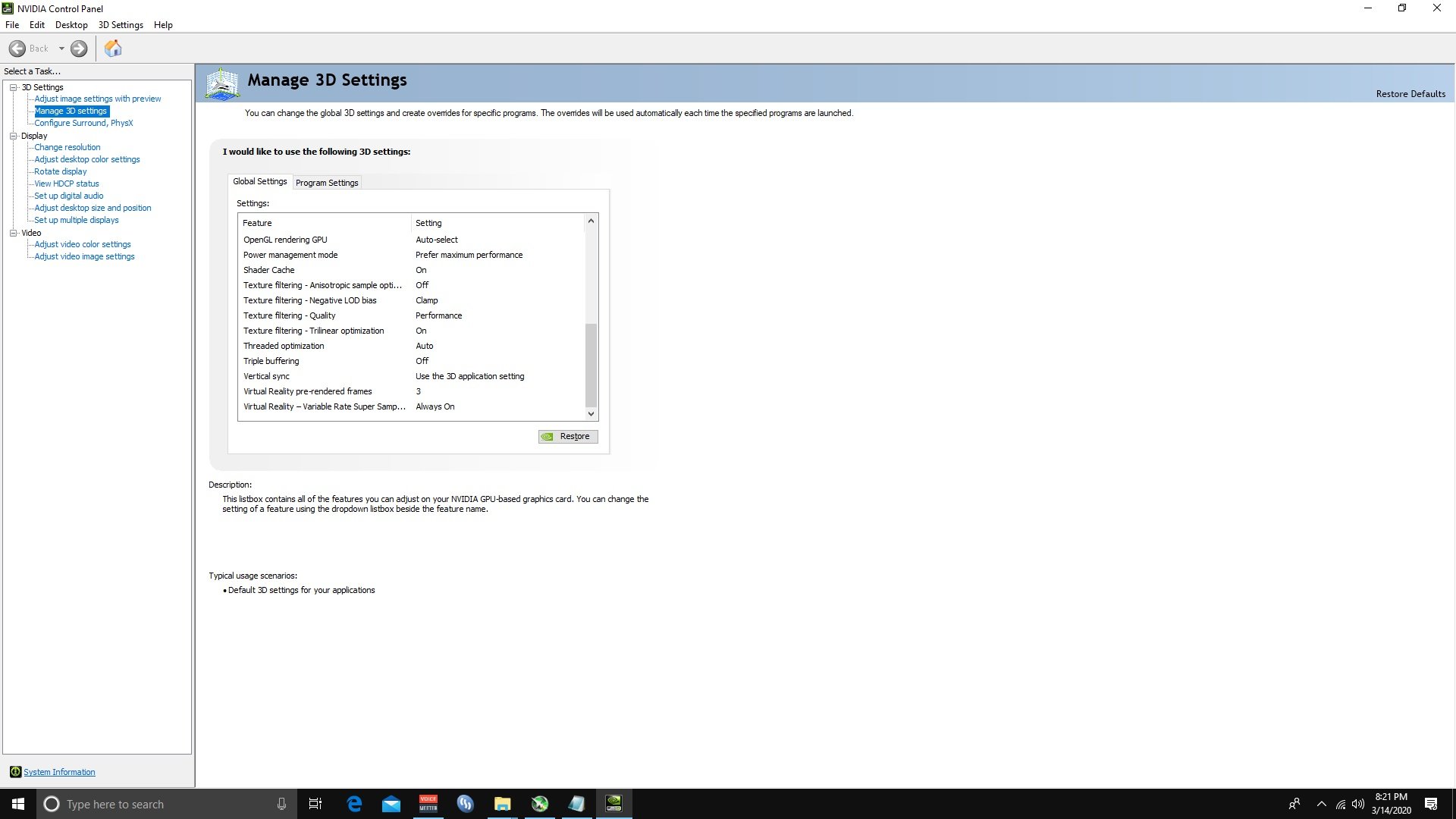
Task: Open the Home icon in toolbar
Action: pos(113,49)
